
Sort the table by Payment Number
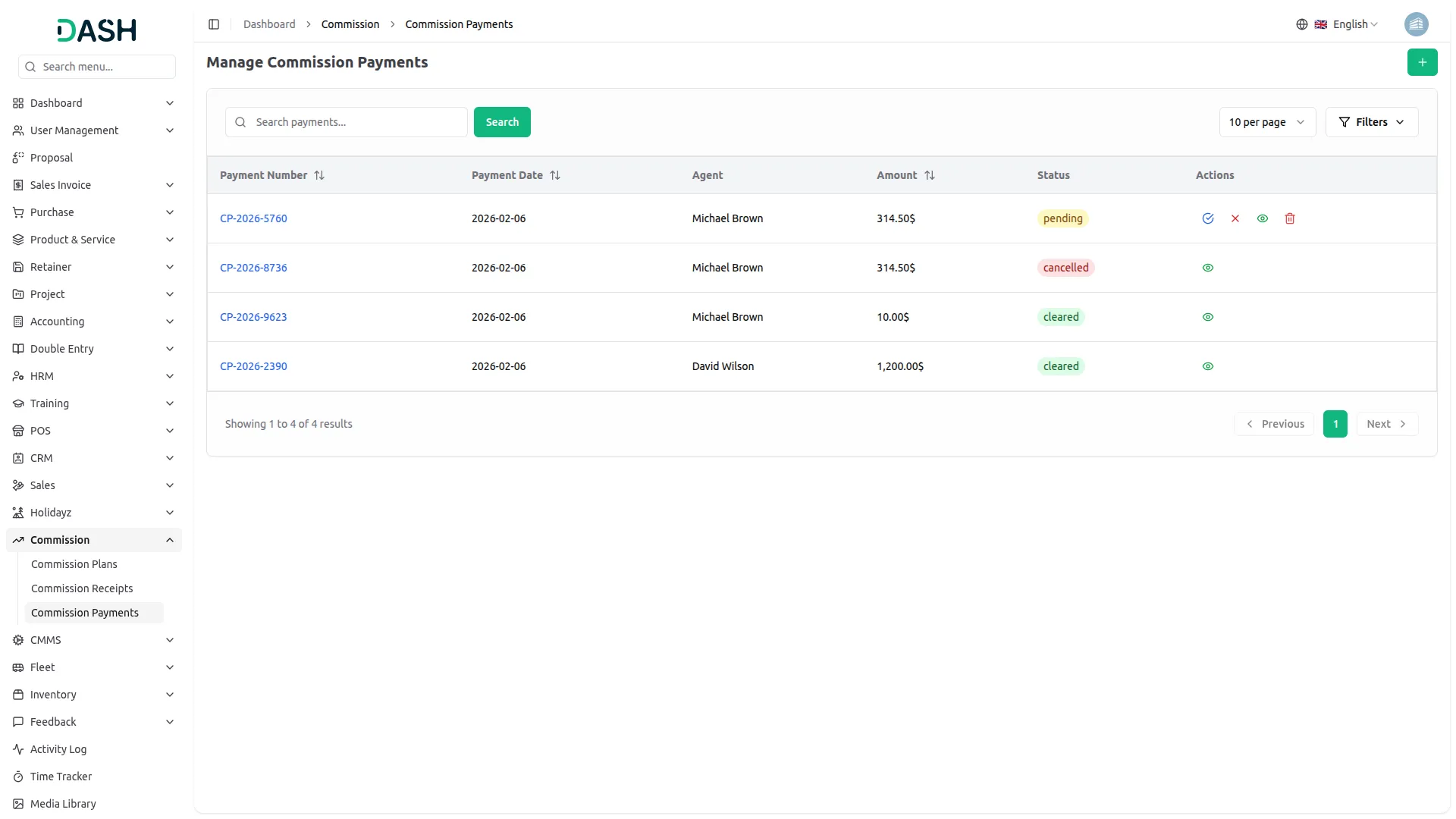tap(319, 175)
